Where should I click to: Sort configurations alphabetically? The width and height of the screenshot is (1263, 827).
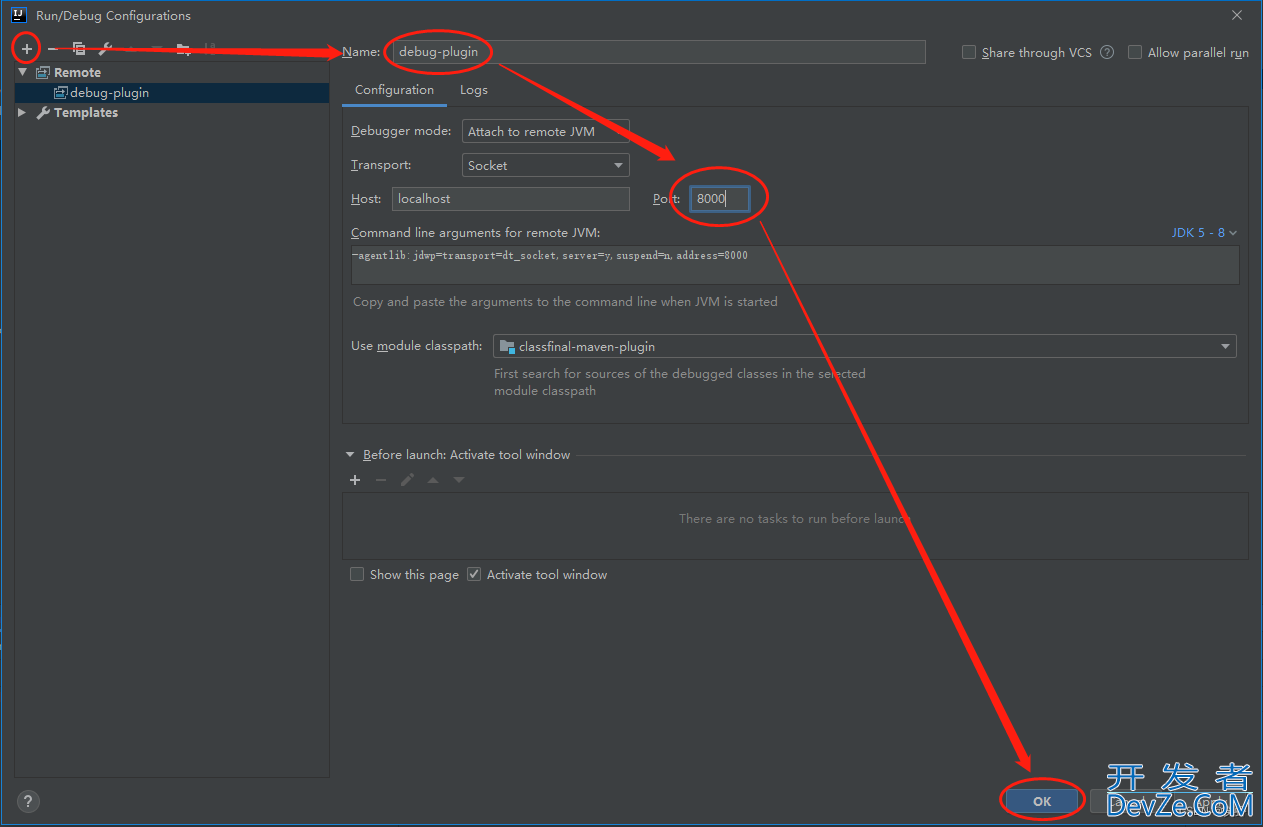[209, 48]
